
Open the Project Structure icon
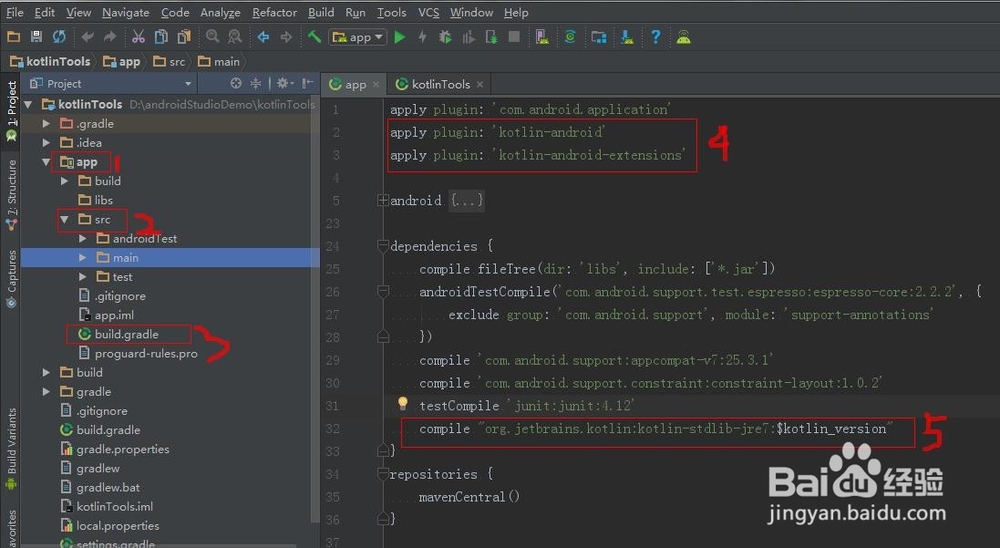tap(599, 37)
